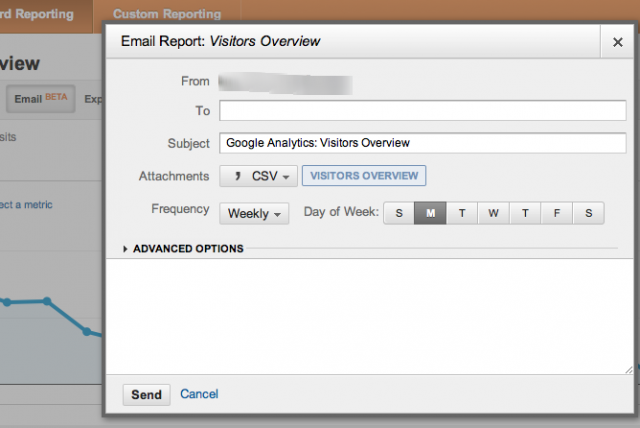The image size is (640, 428).
Task: Click the Select a metric link
Action: [x=26, y=204]
